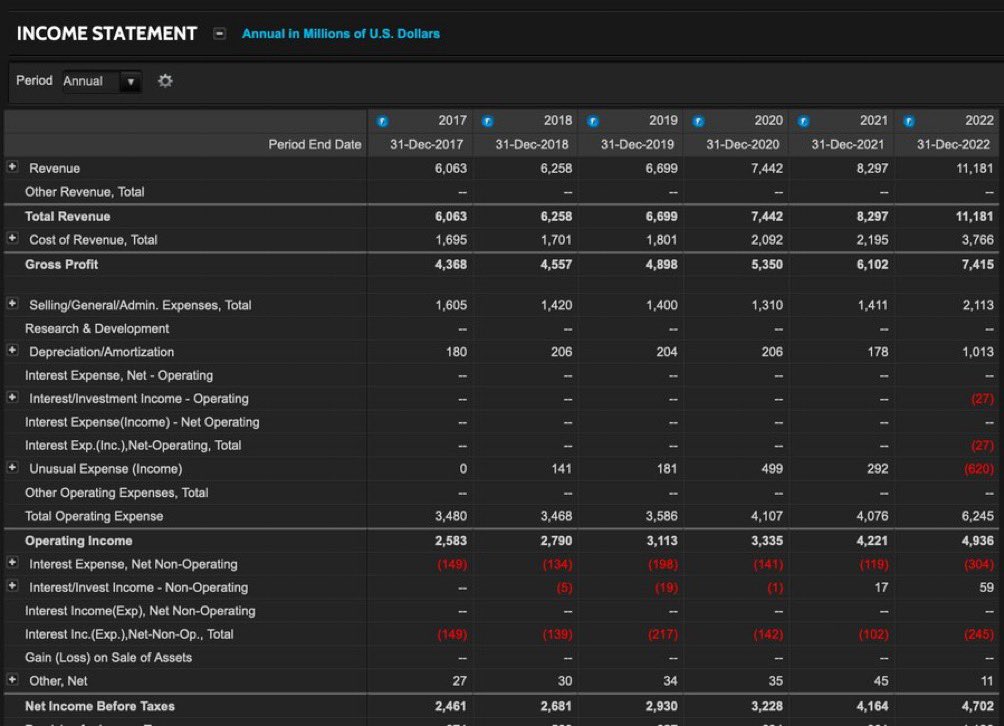
Task: Click the blue info icon beside 2020
Action: pyautogui.click(x=699, y=121)
